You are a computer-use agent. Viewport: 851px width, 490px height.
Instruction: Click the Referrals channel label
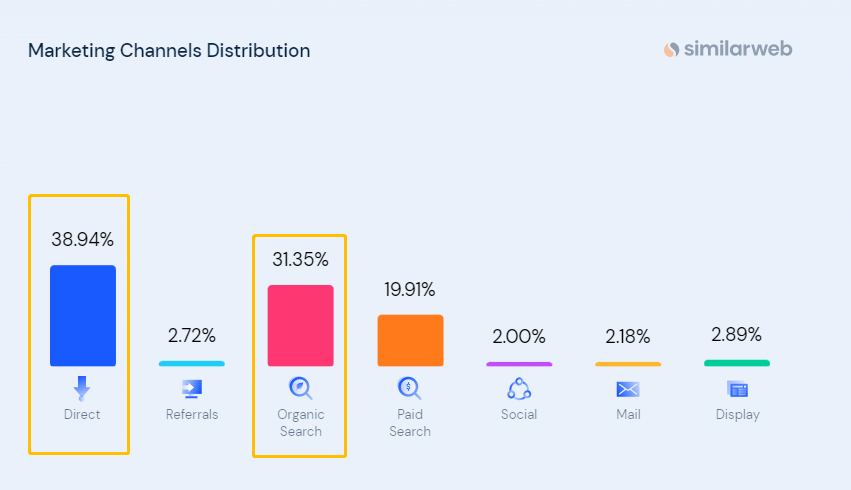[x=192, y=414]
